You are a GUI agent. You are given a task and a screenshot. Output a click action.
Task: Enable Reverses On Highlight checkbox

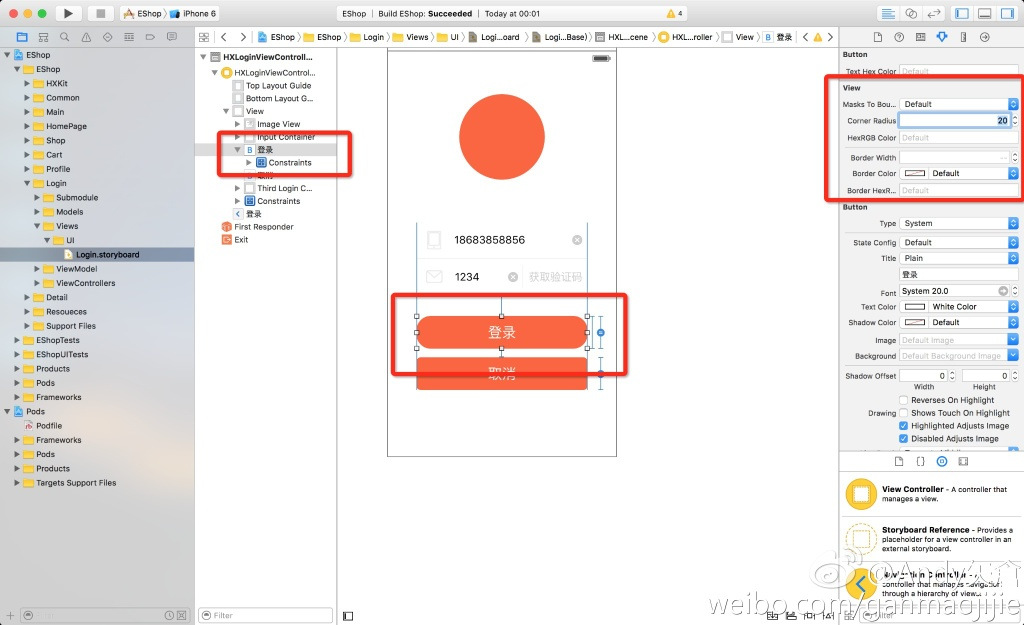pyautogui.click(x=904, y=400)
